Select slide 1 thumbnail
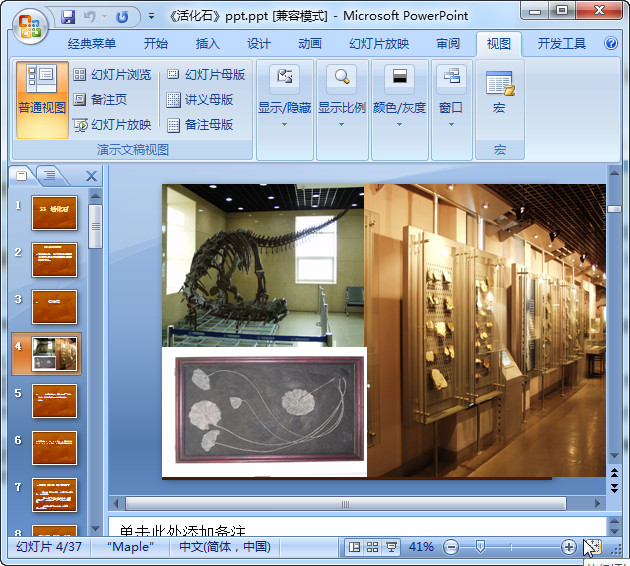Image resolution: width=630 pixels, height=566 pixels. (x=54, y=213)
